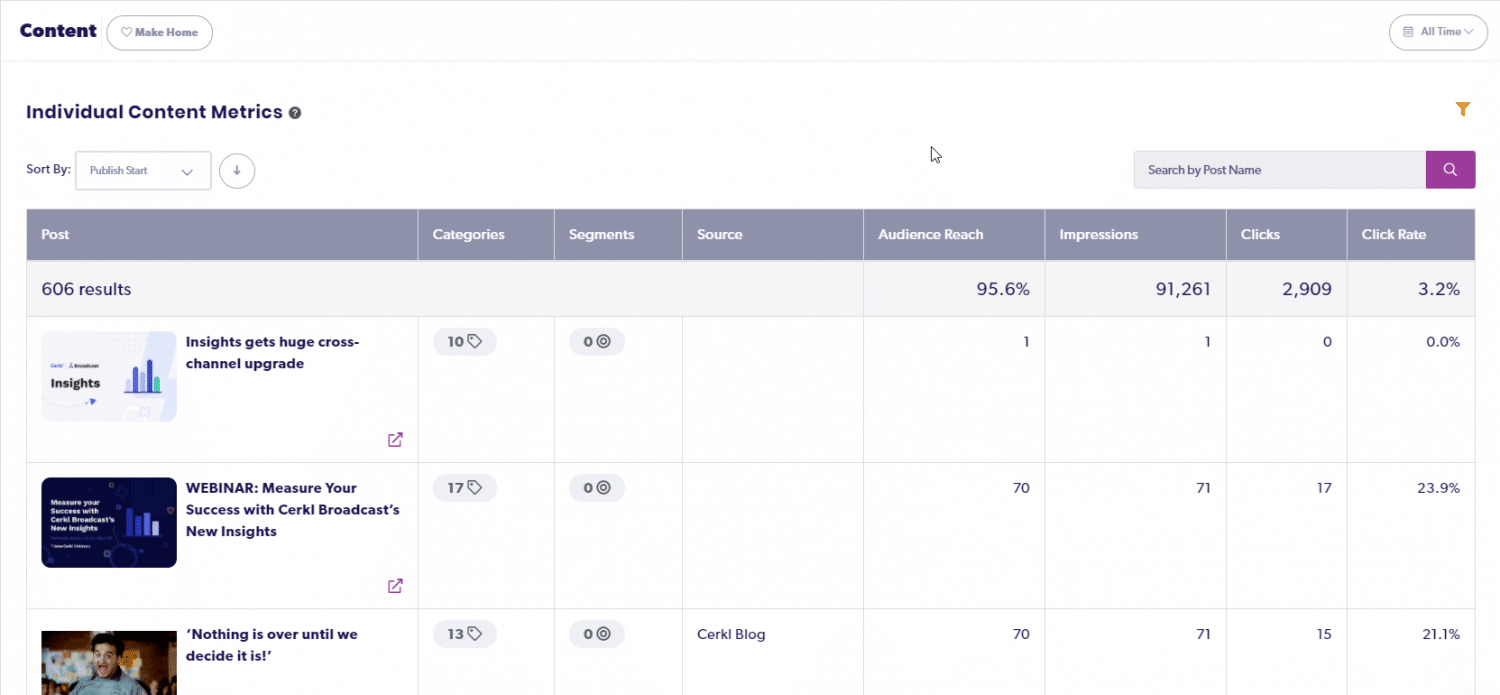Screen dimensions: 1500x695
Task: Open the Publish Start sort dropdown
Action: pos(142,170)
